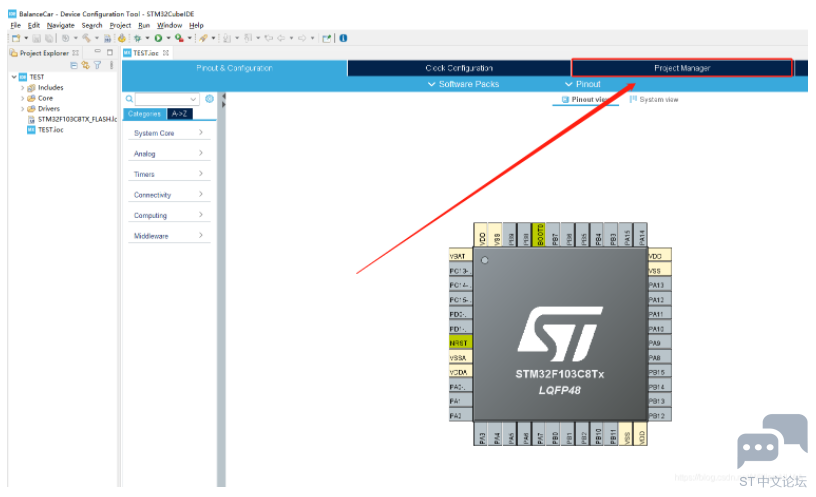The height and width of the screenshot is (497, 816).
Task: Open the File menu
Action: click(16, 26)
